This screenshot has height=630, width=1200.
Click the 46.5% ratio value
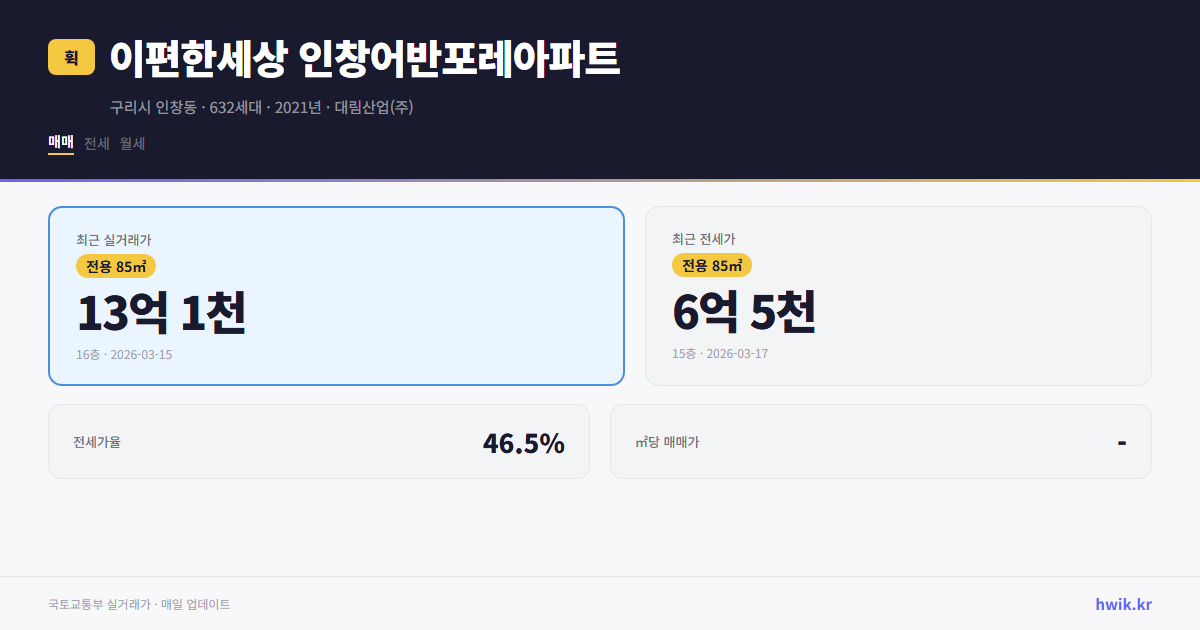coord(523,441)
